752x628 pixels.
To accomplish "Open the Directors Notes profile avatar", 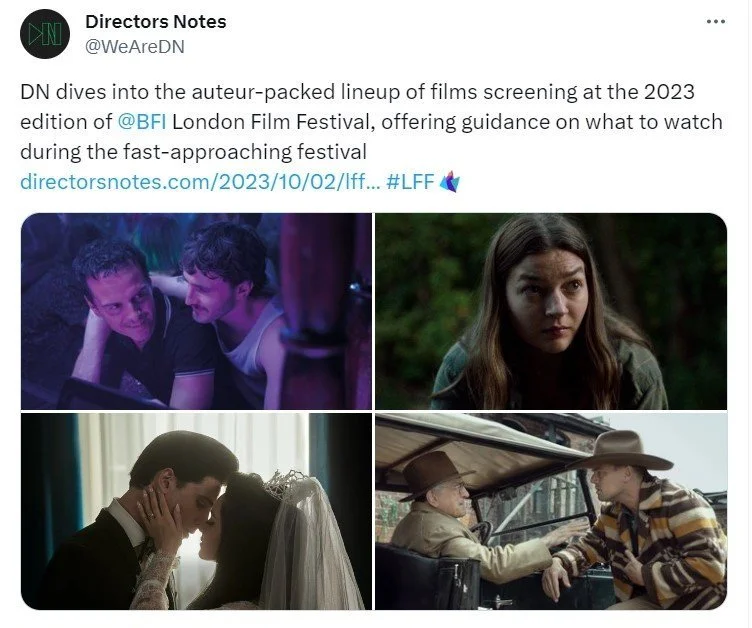I will [45, 34].
